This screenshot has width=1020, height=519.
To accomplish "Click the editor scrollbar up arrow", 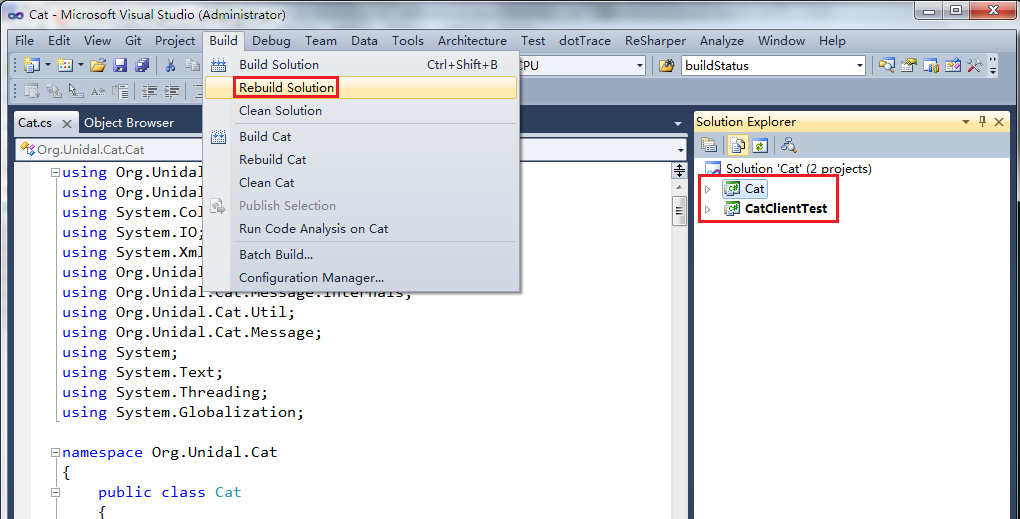I will click(x=679, y=187).
